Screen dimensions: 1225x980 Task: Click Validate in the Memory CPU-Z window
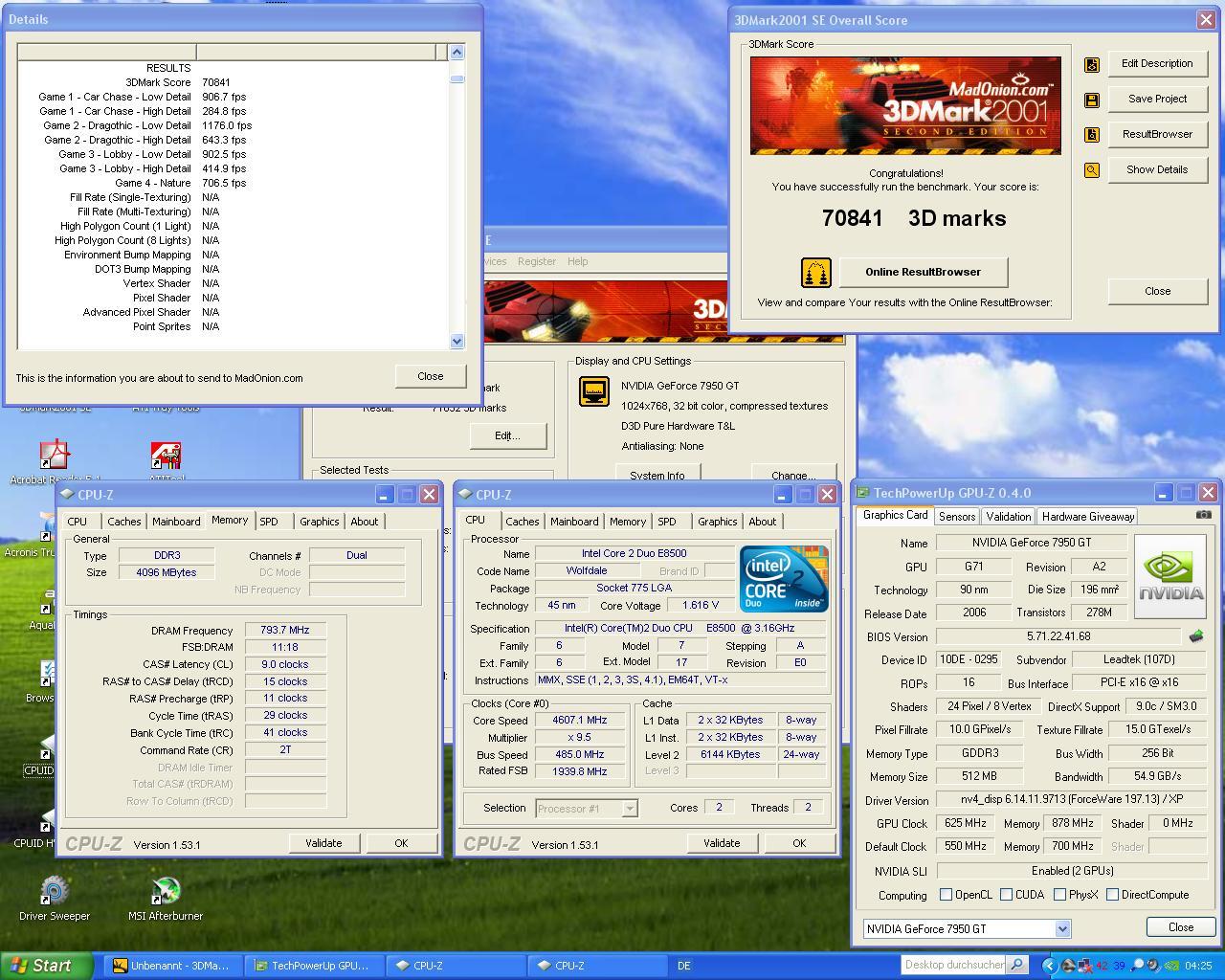tap(323, 844)
